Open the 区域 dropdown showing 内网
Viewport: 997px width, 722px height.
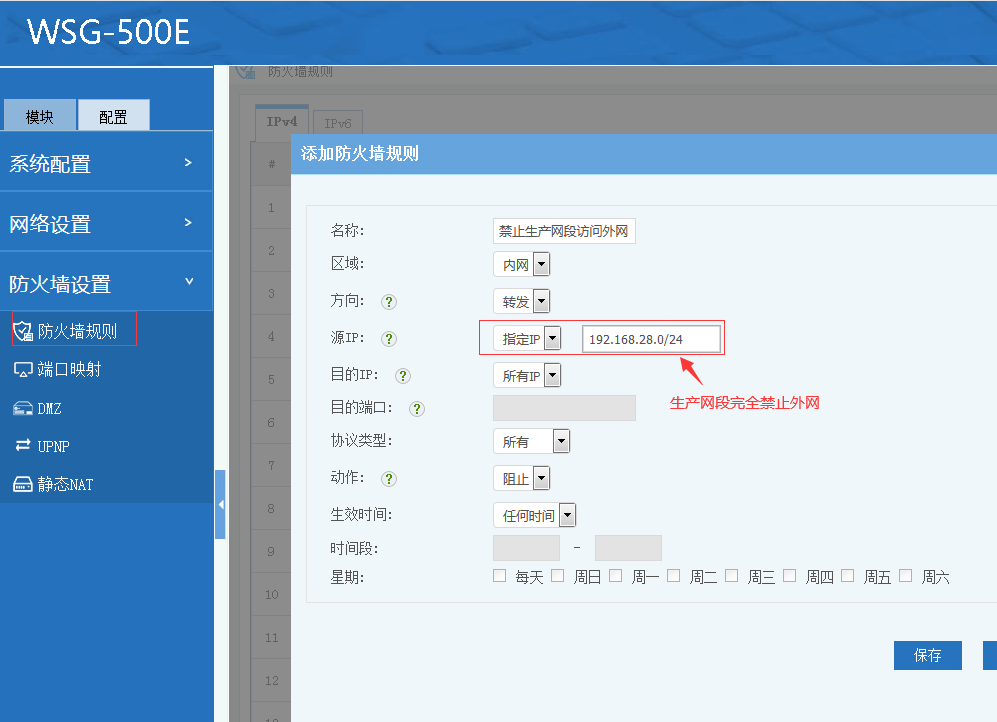(521, 264)
